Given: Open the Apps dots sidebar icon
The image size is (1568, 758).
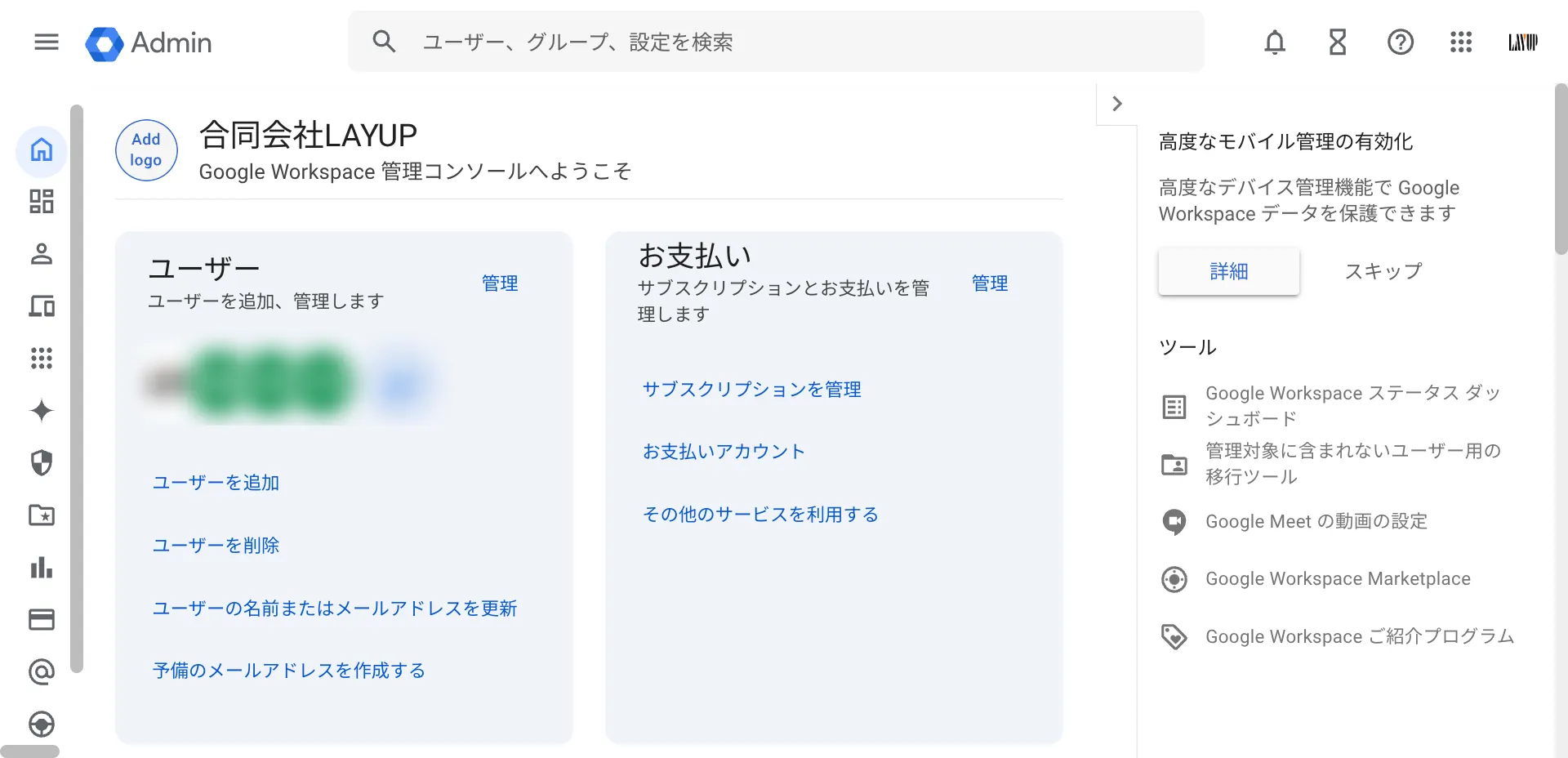Looking at the screenshot, I should [x=42, y=358].
